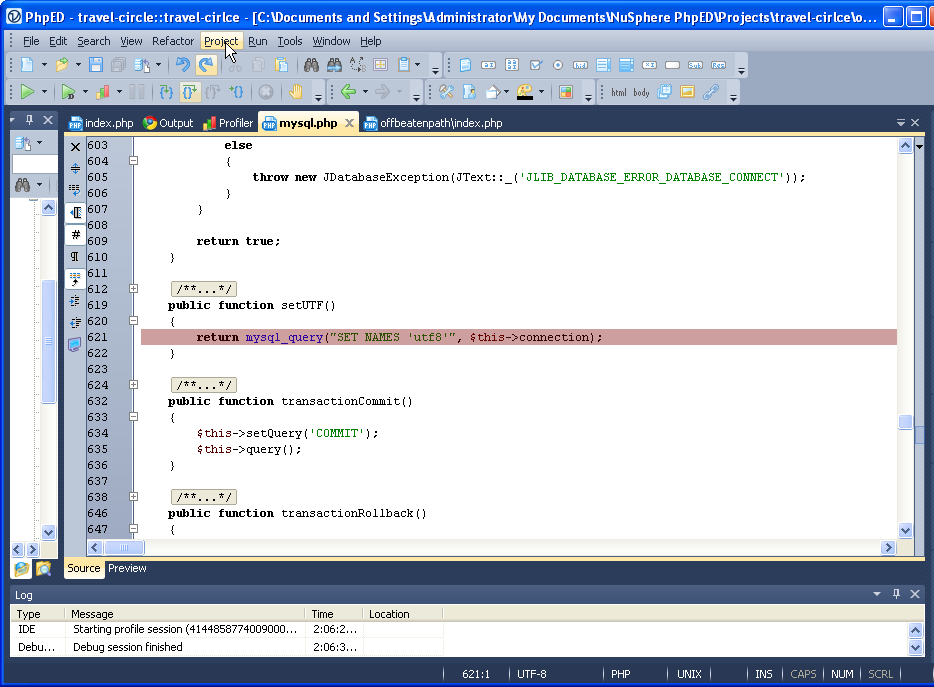Click the hand breakpoint icon
Image resolution: width=934 pixels, height=687 pixels.
295,92
